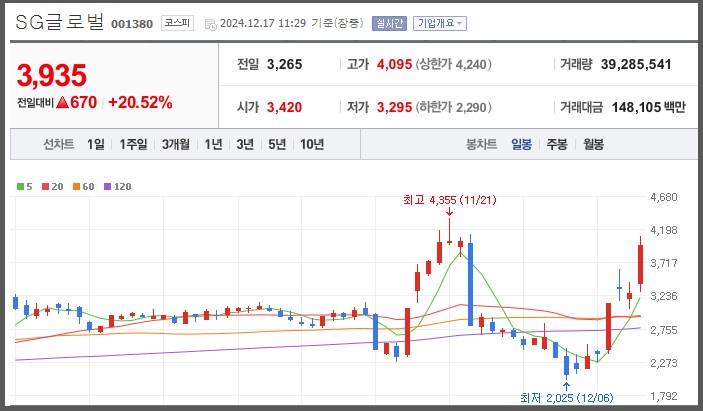703x411 pixels.
Task: Click the 전일 value 3,265
Action: [284, 64]
